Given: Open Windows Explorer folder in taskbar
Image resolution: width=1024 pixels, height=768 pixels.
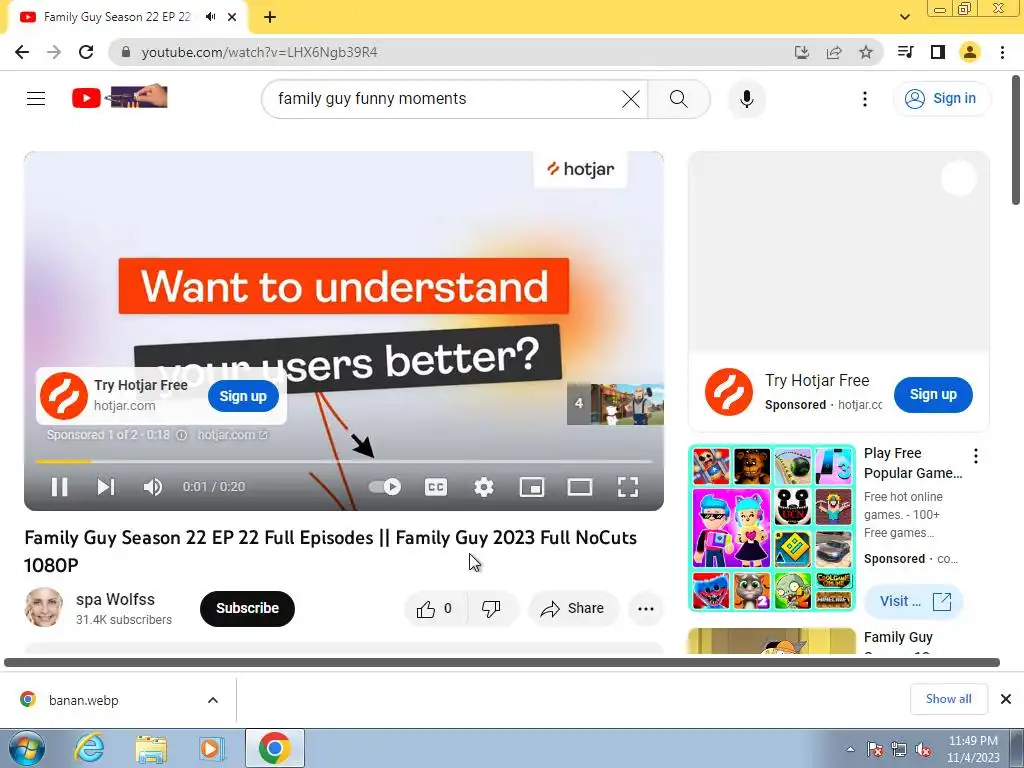Looking at the screenshot, I should 151,748.
